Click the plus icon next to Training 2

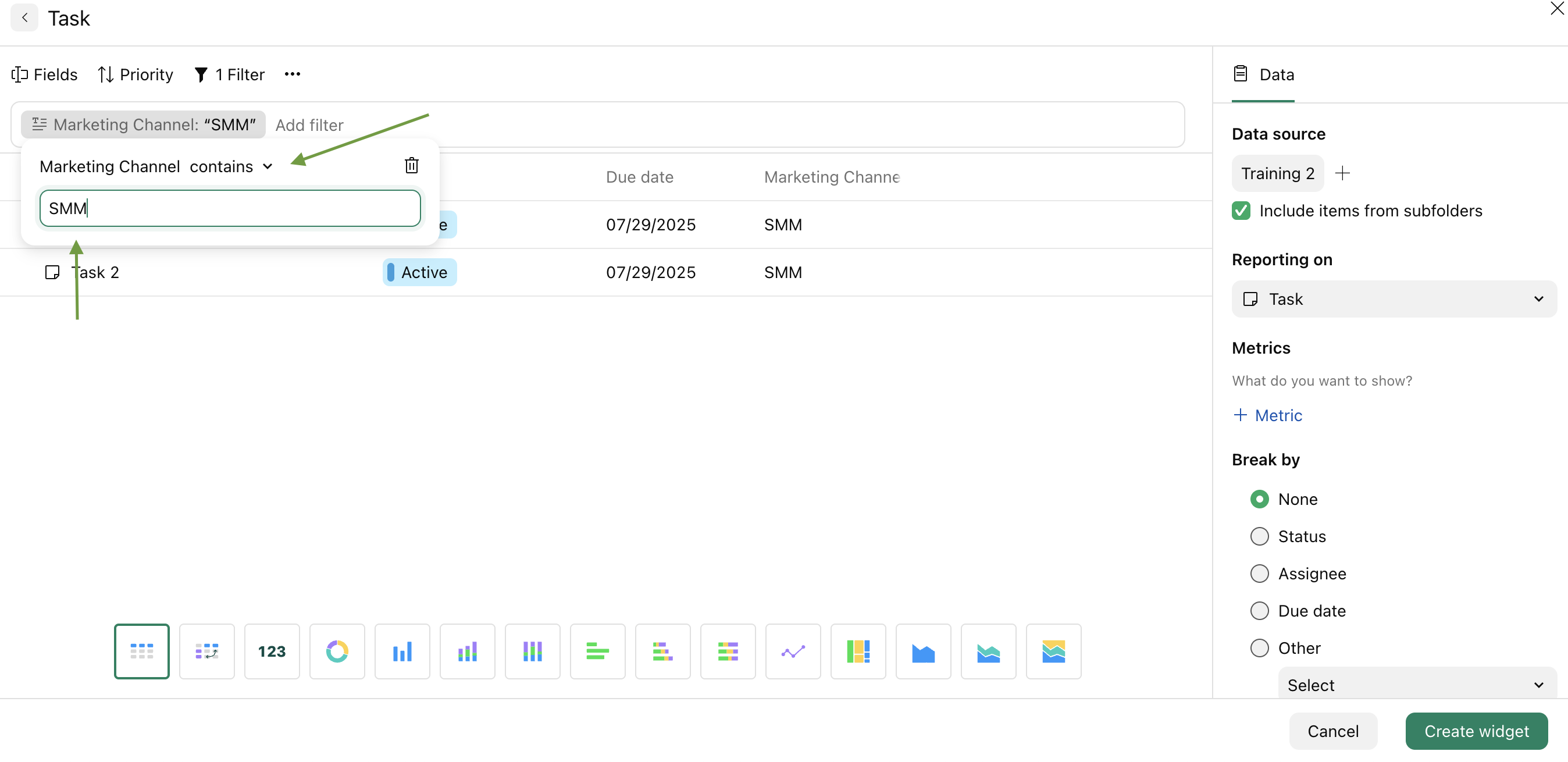pyautogui.click(x=1342, y=173)
